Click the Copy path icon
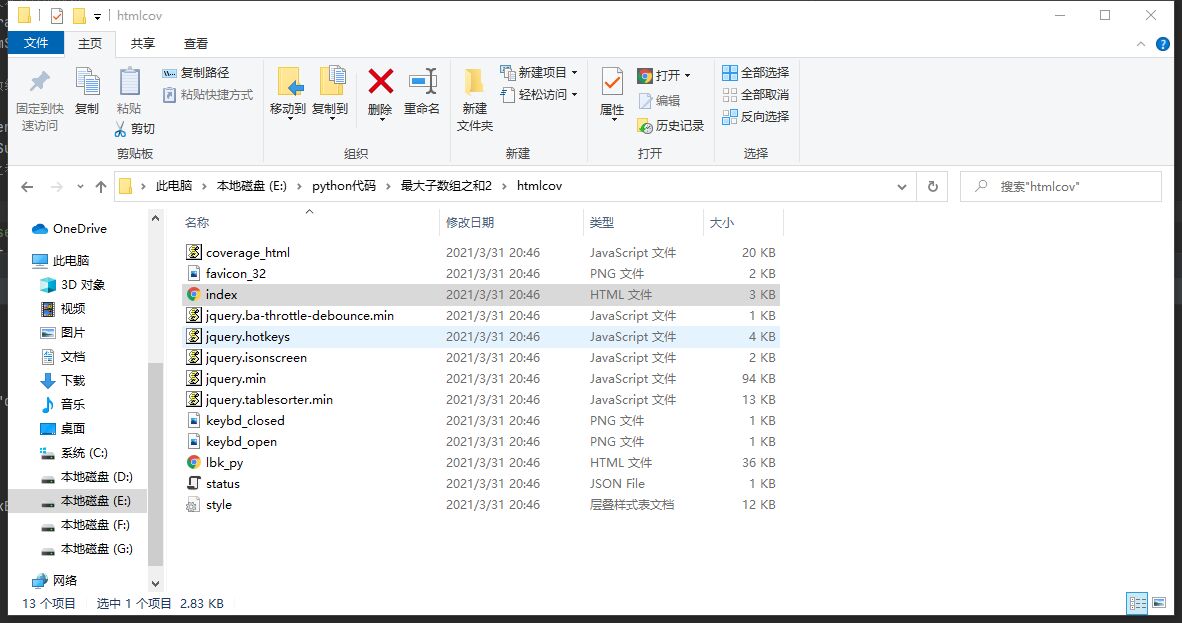1182x623 pixels. point(170,73)
